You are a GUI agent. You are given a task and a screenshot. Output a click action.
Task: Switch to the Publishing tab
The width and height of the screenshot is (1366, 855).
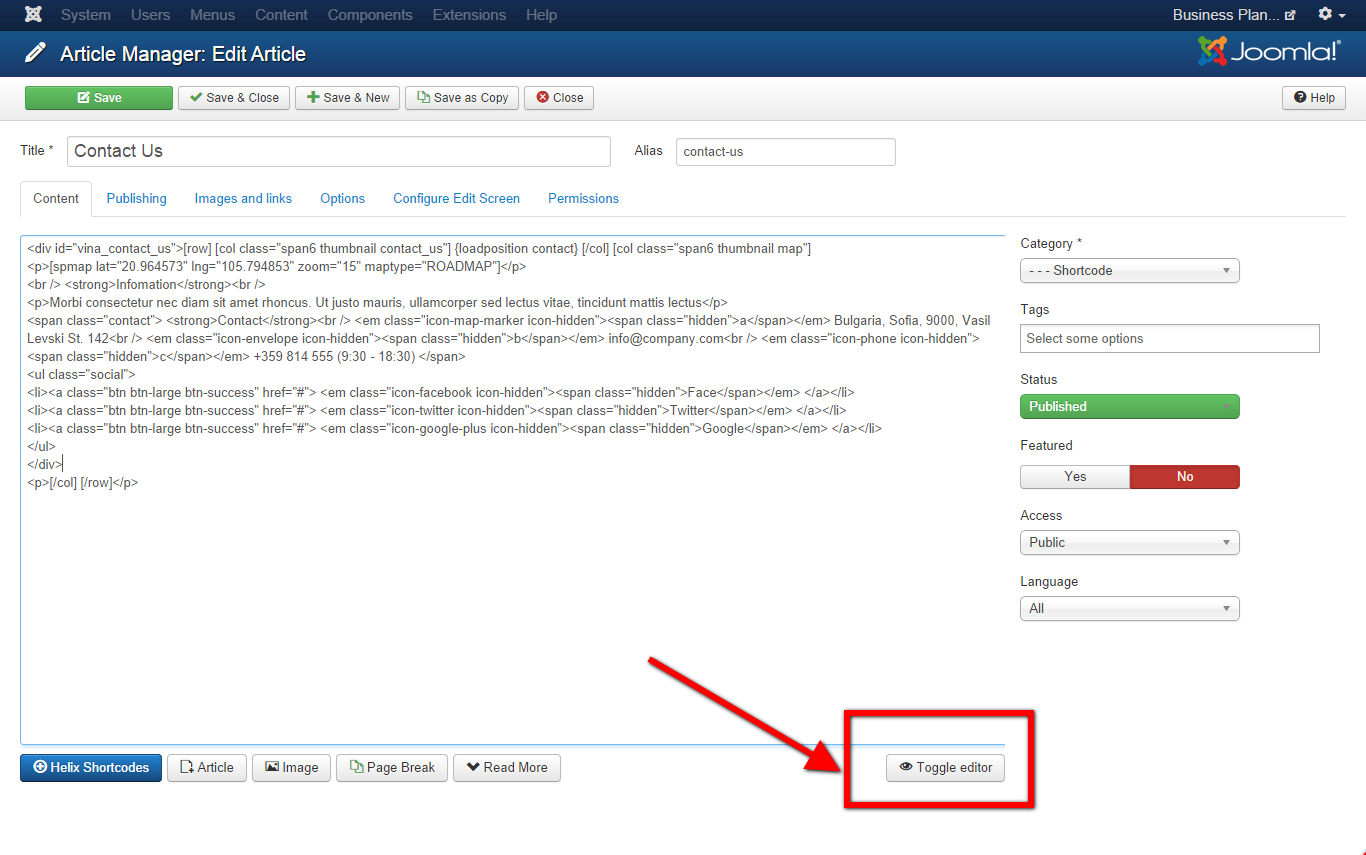pyautogui.click(x=137, y=199)
